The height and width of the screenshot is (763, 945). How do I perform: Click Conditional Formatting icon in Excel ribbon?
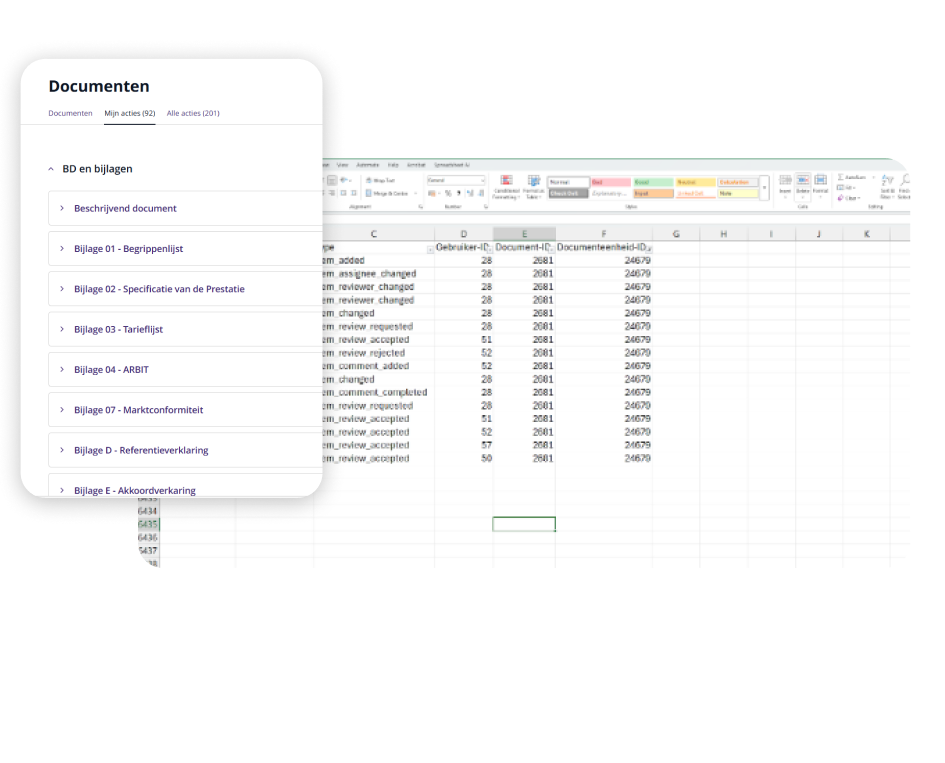[x=506, y=181]
